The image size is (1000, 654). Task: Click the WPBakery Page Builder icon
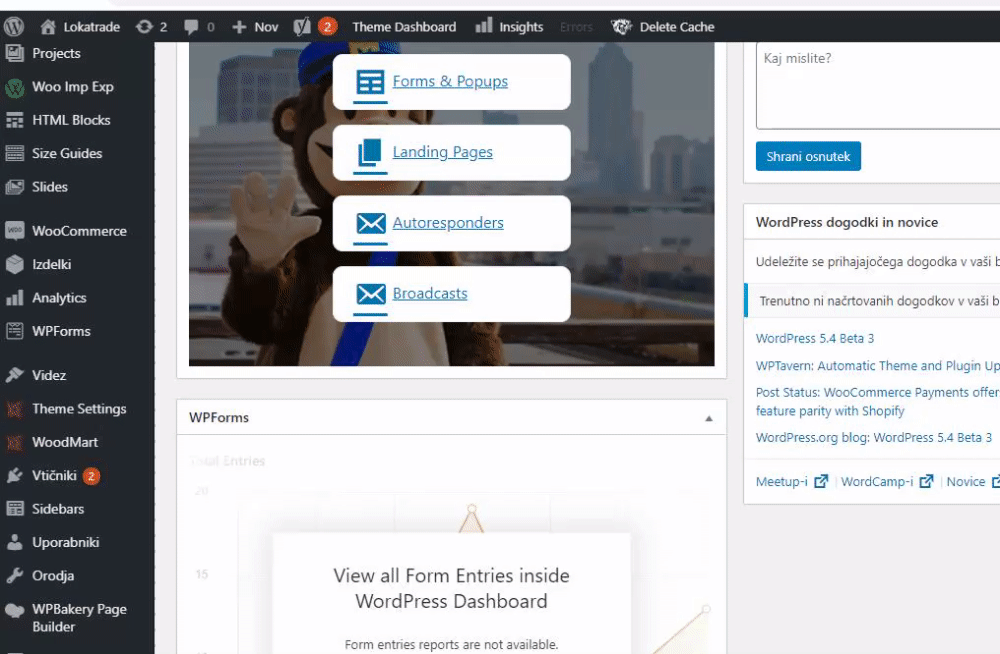15,610
